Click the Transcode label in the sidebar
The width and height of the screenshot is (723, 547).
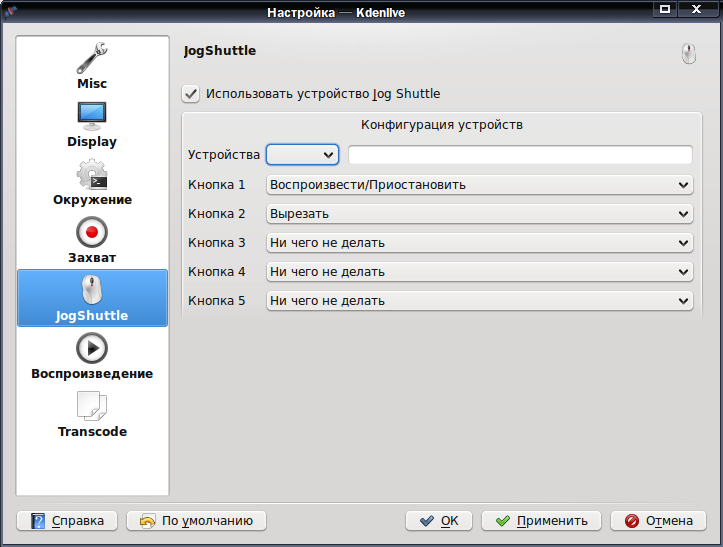pos(92,432)
